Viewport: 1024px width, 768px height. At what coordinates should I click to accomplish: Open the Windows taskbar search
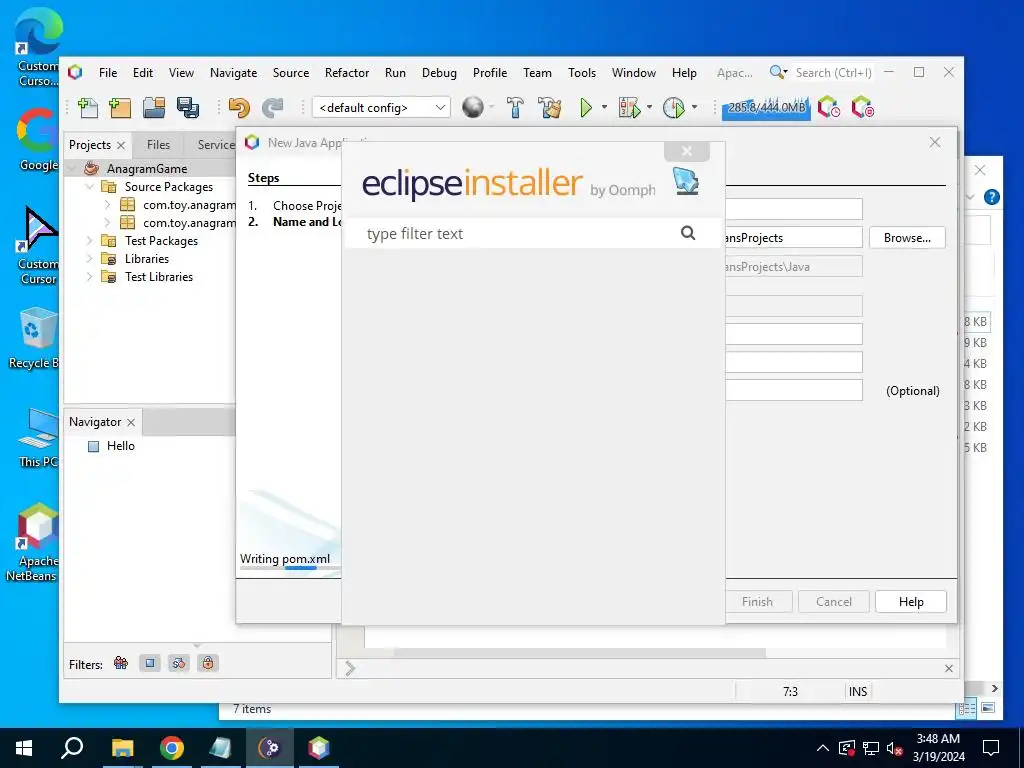[72, 748]
